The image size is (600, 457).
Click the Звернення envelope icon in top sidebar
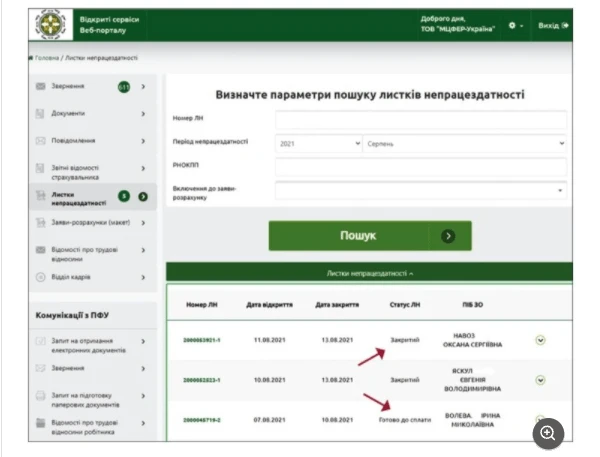pos(41,86)
